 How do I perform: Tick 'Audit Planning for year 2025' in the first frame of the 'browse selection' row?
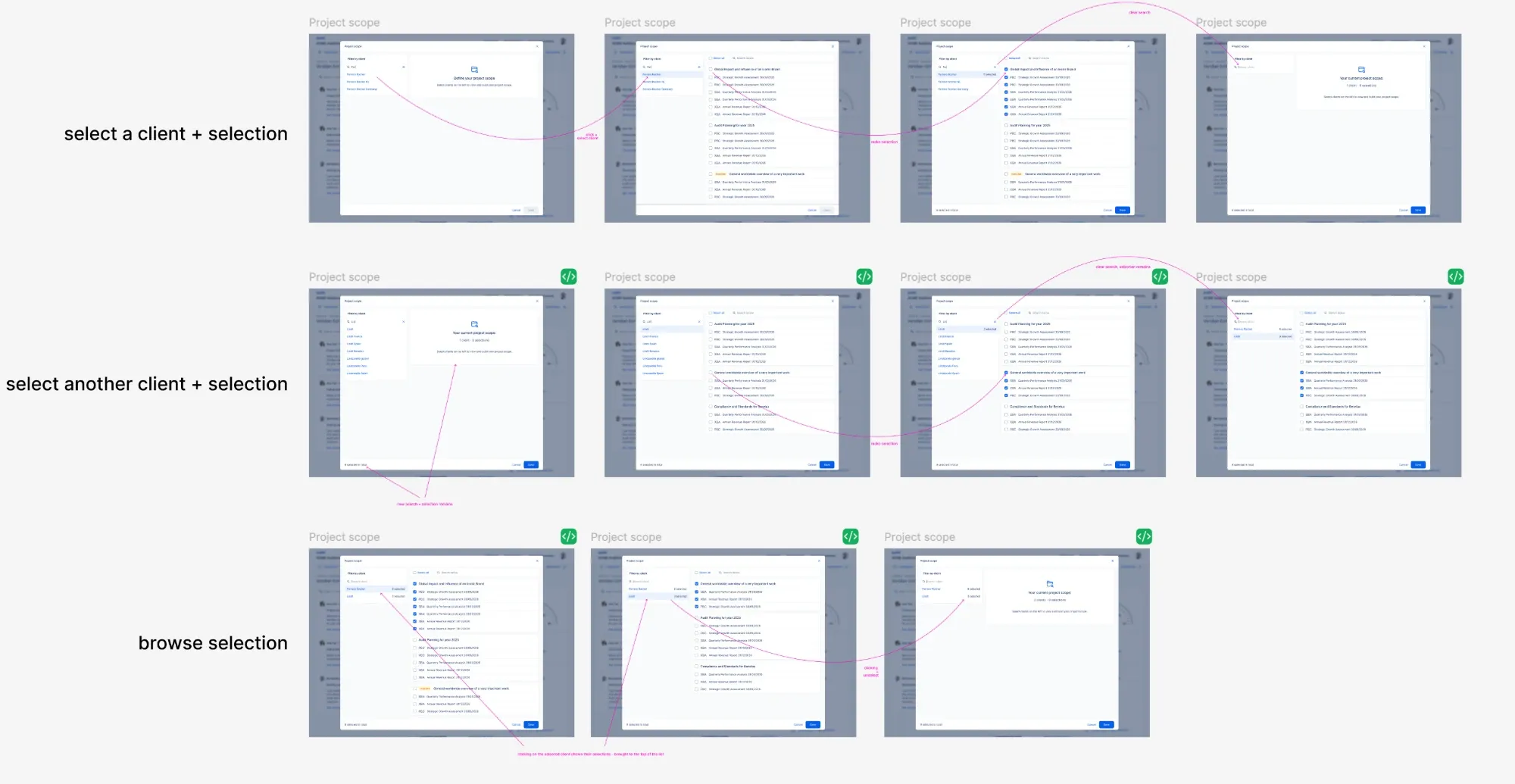point(415,640)
